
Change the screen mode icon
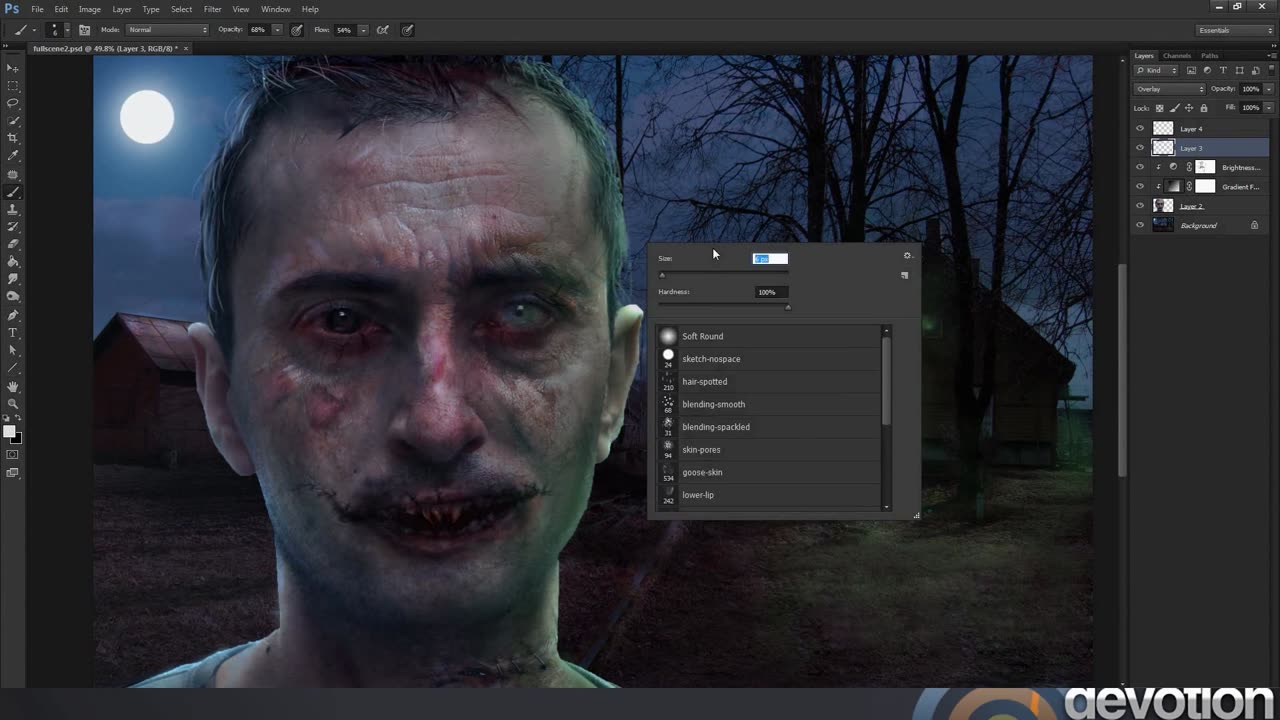point(13,473)
